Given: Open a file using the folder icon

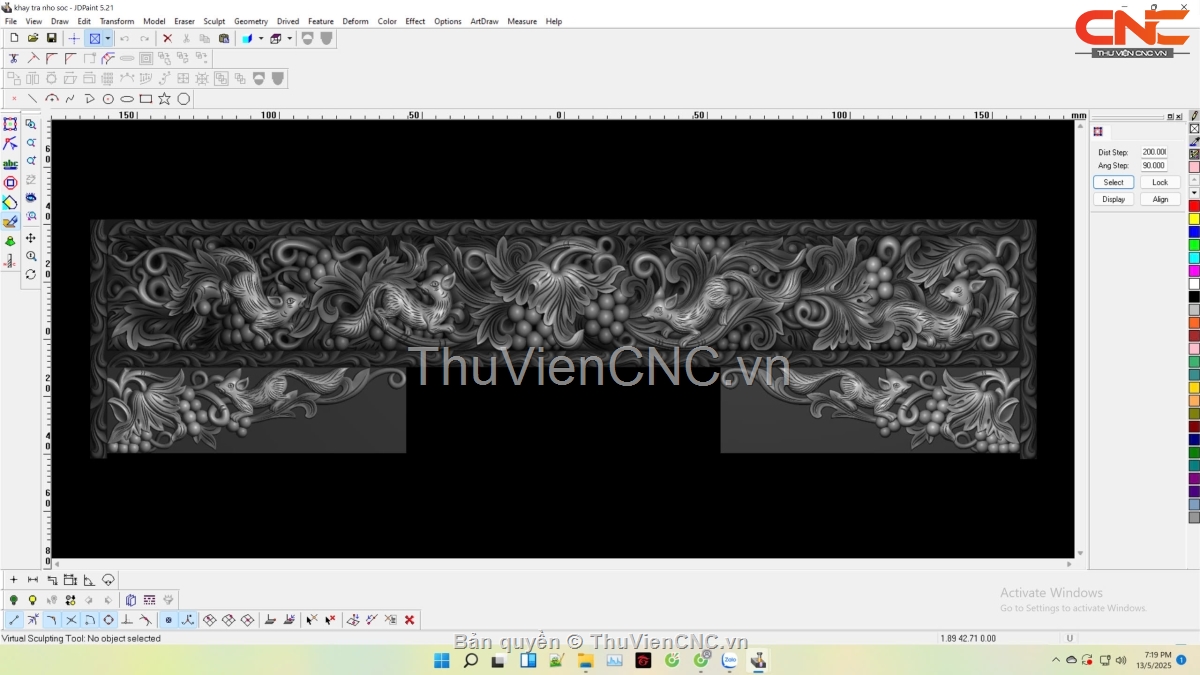Looking at the screenshot, I should tap(33, 38).
